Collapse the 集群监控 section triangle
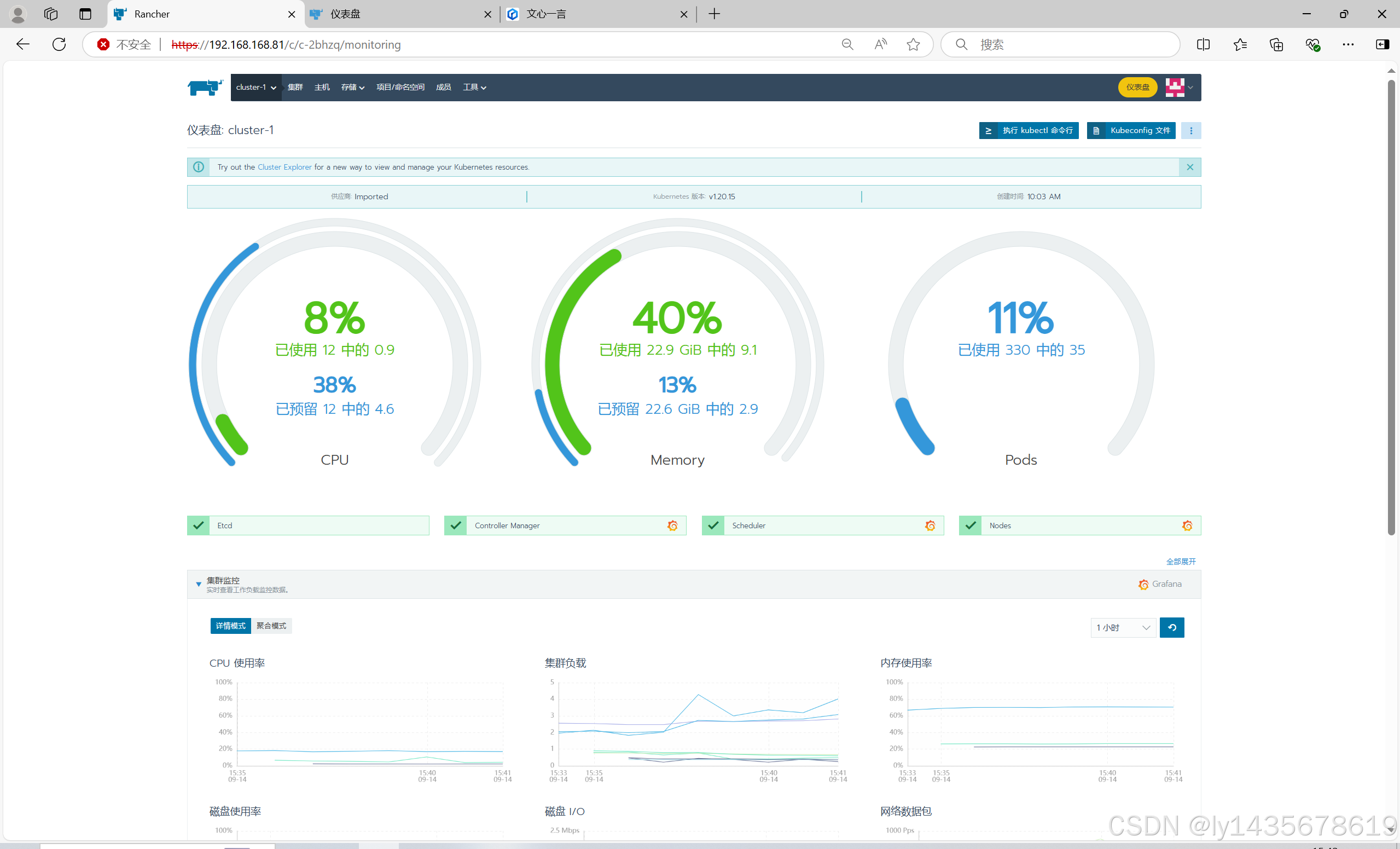Viewport: 1400px width, 849px height. [x=198, y=585]
